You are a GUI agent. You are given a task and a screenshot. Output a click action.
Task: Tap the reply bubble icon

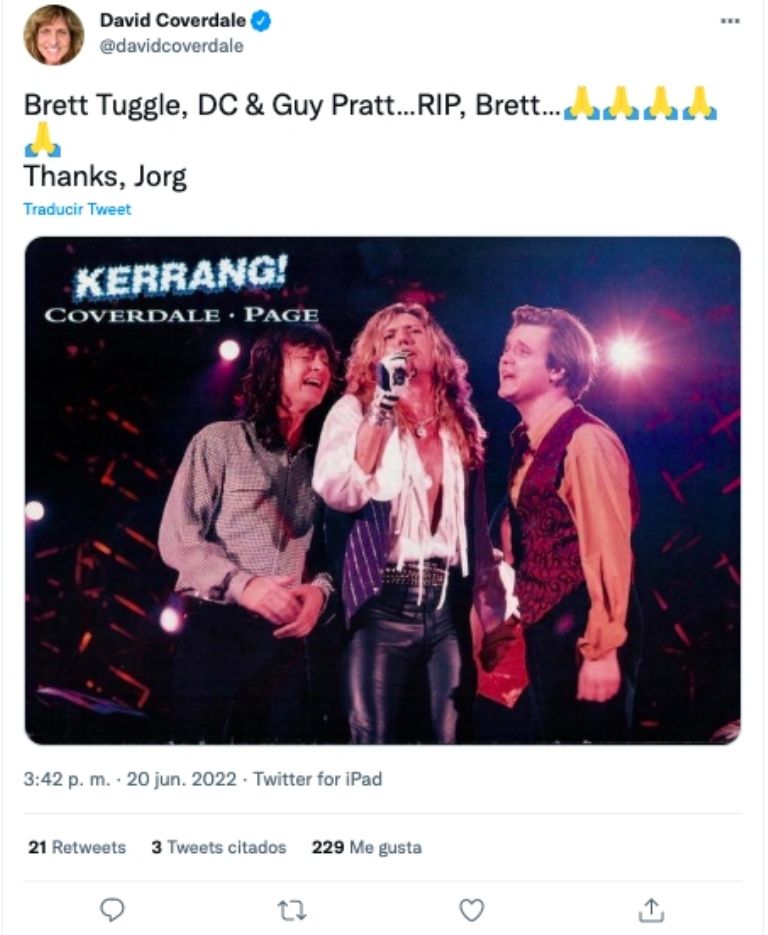tap(114, 908)
